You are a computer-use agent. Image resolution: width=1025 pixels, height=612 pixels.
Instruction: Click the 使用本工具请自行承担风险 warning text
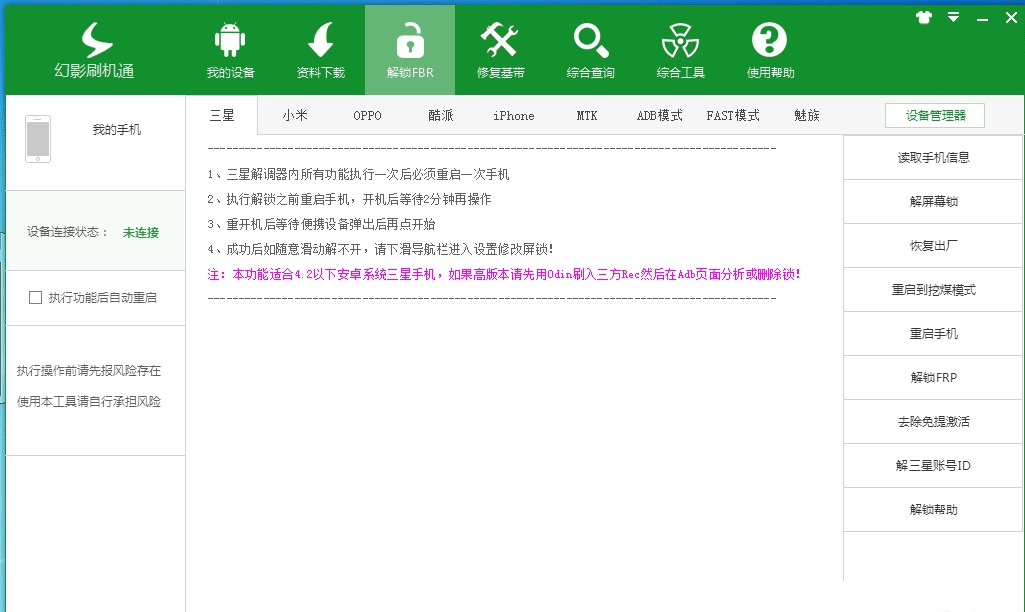(89, 401)
